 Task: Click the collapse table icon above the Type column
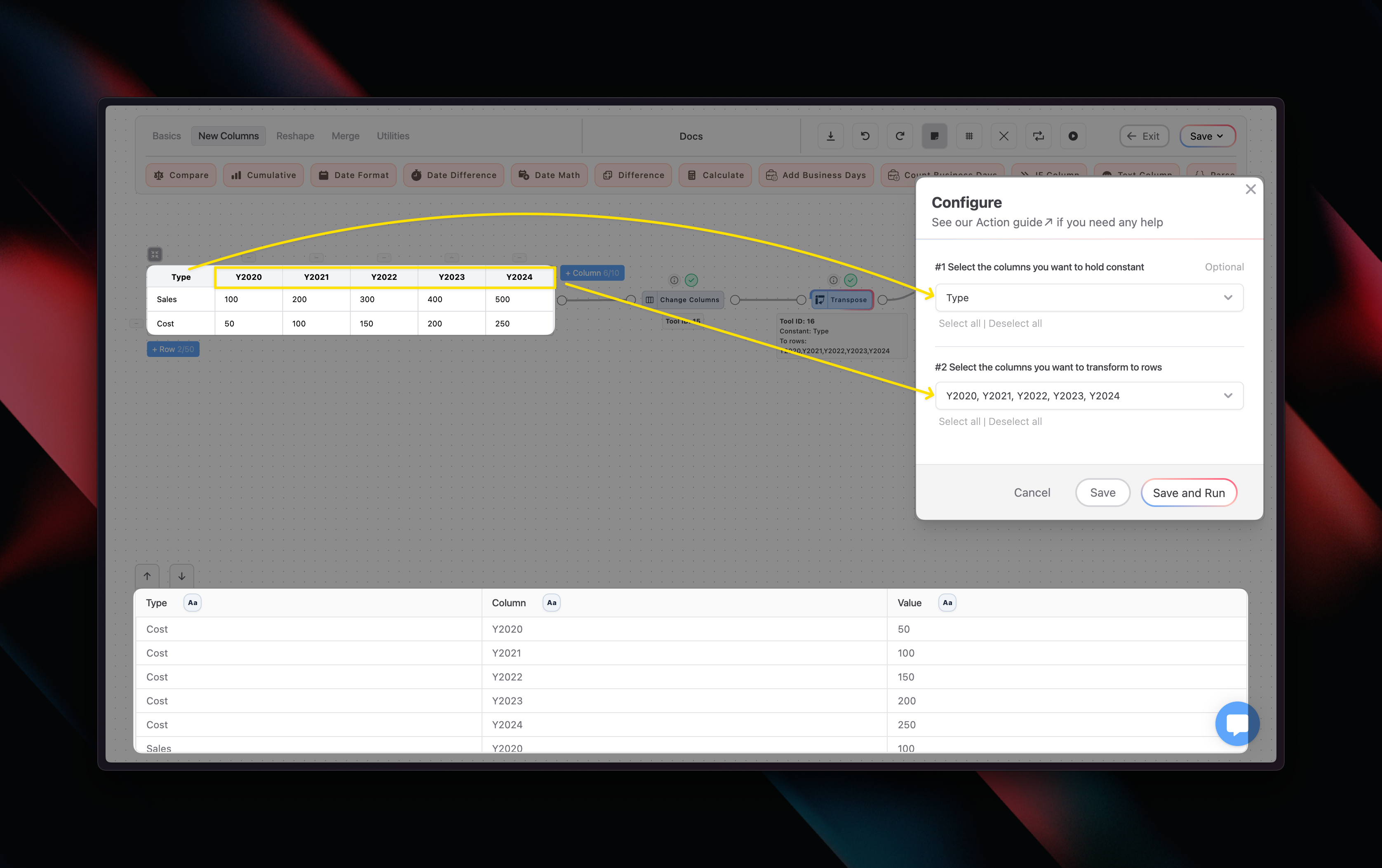[155, 254]
